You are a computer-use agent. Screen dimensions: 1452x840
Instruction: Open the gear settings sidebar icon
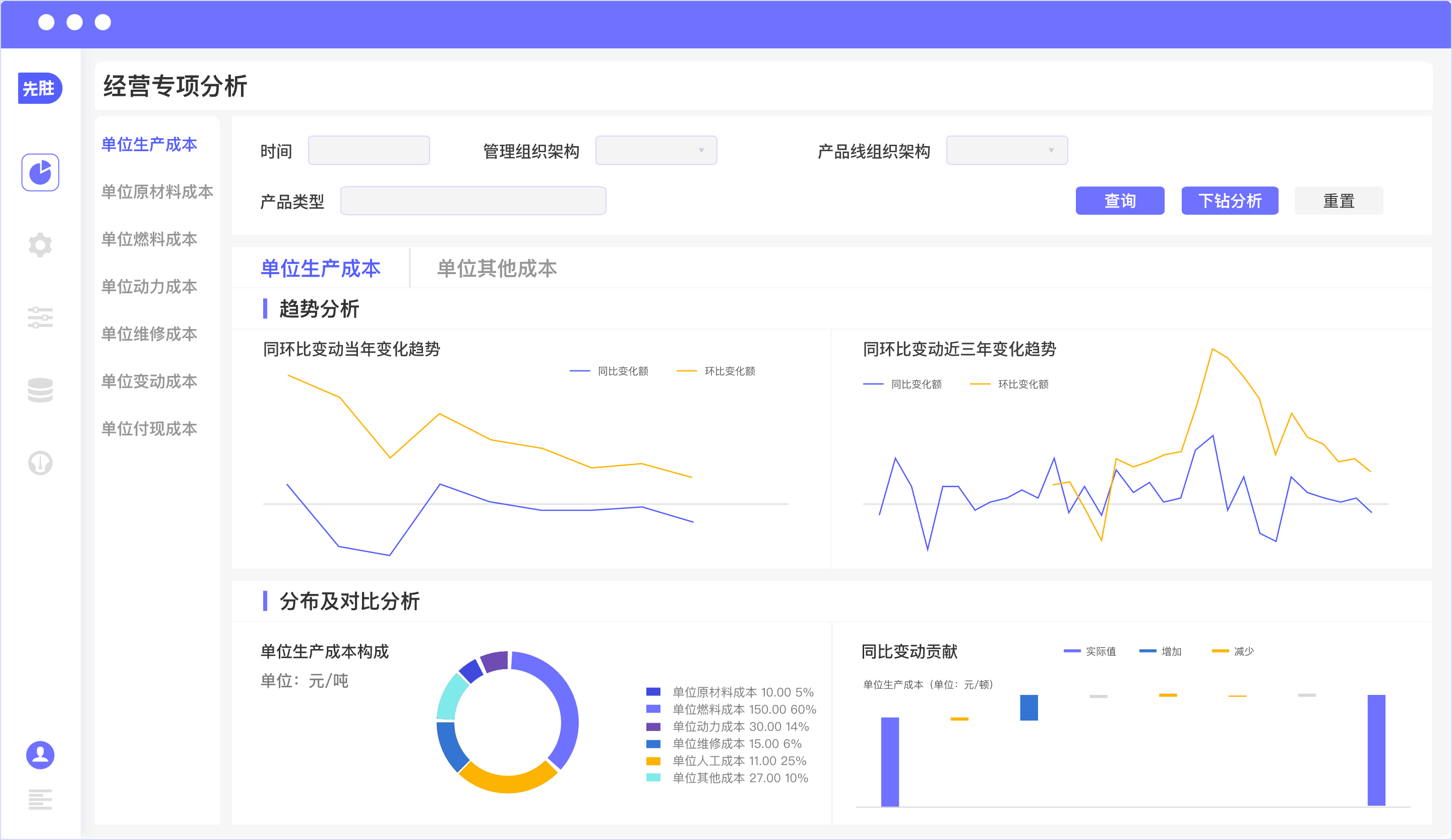(x=40, y=245)
